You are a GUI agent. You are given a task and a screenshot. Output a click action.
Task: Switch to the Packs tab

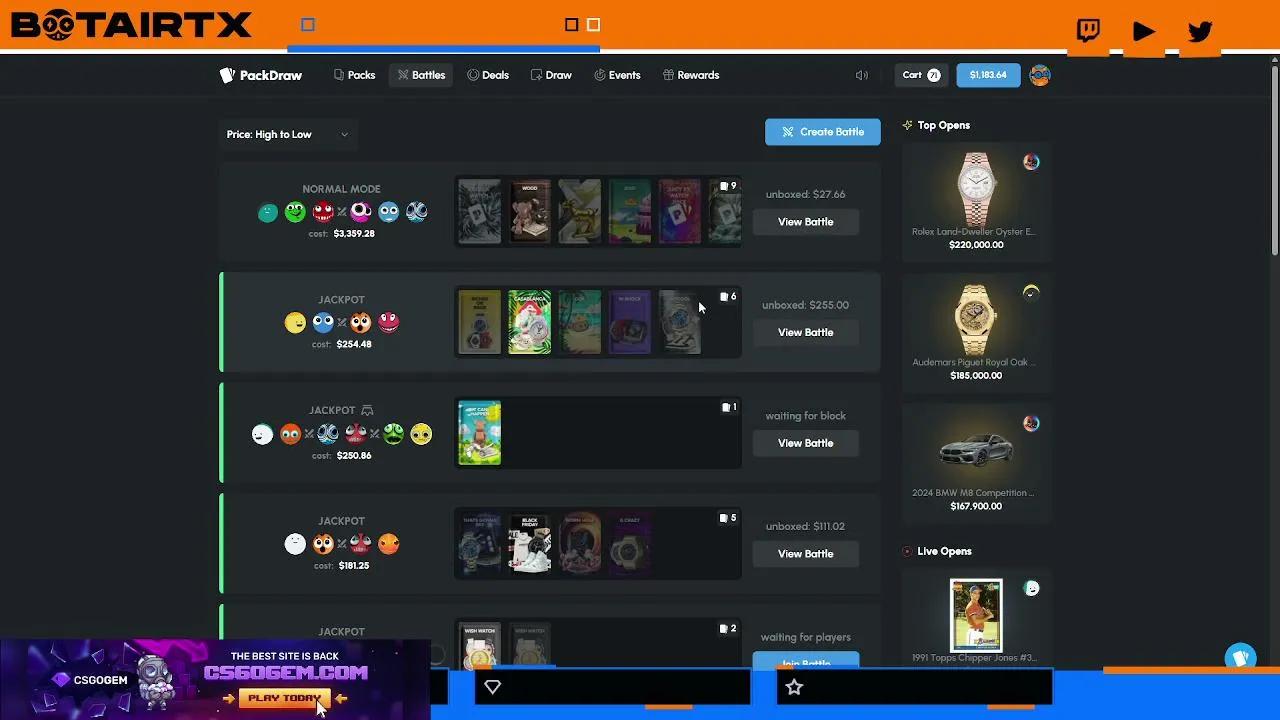pos(354,75)
